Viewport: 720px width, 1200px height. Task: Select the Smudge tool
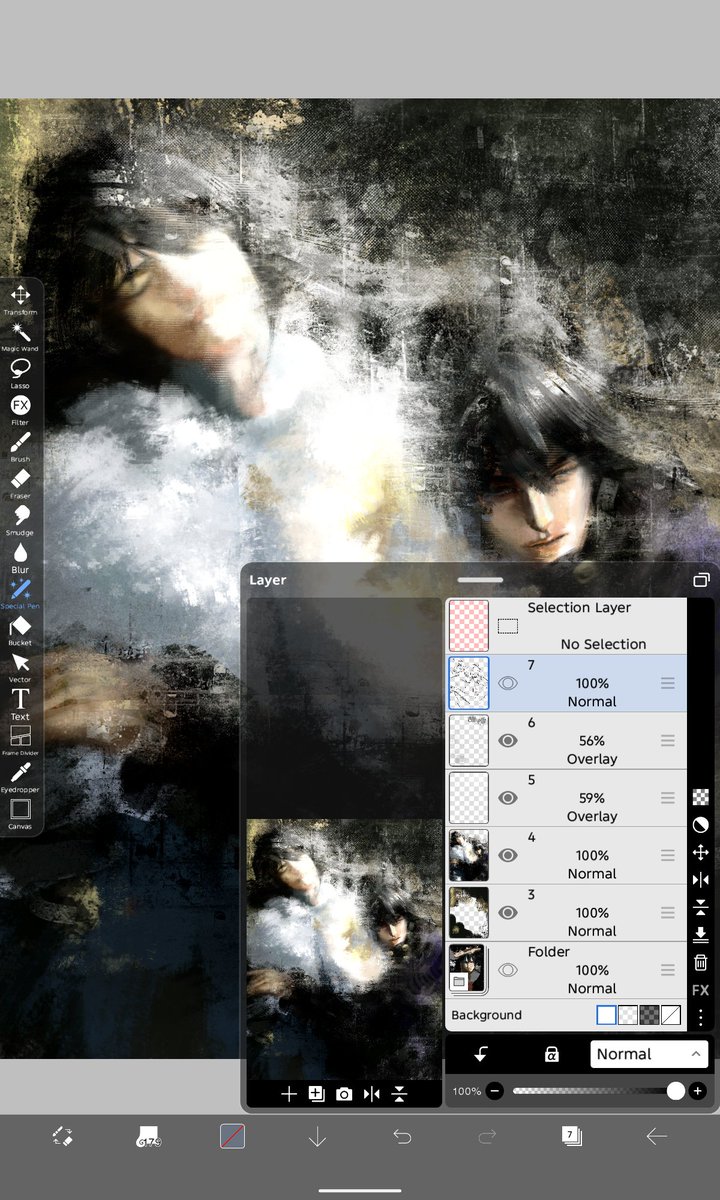[x=20, y=519]
